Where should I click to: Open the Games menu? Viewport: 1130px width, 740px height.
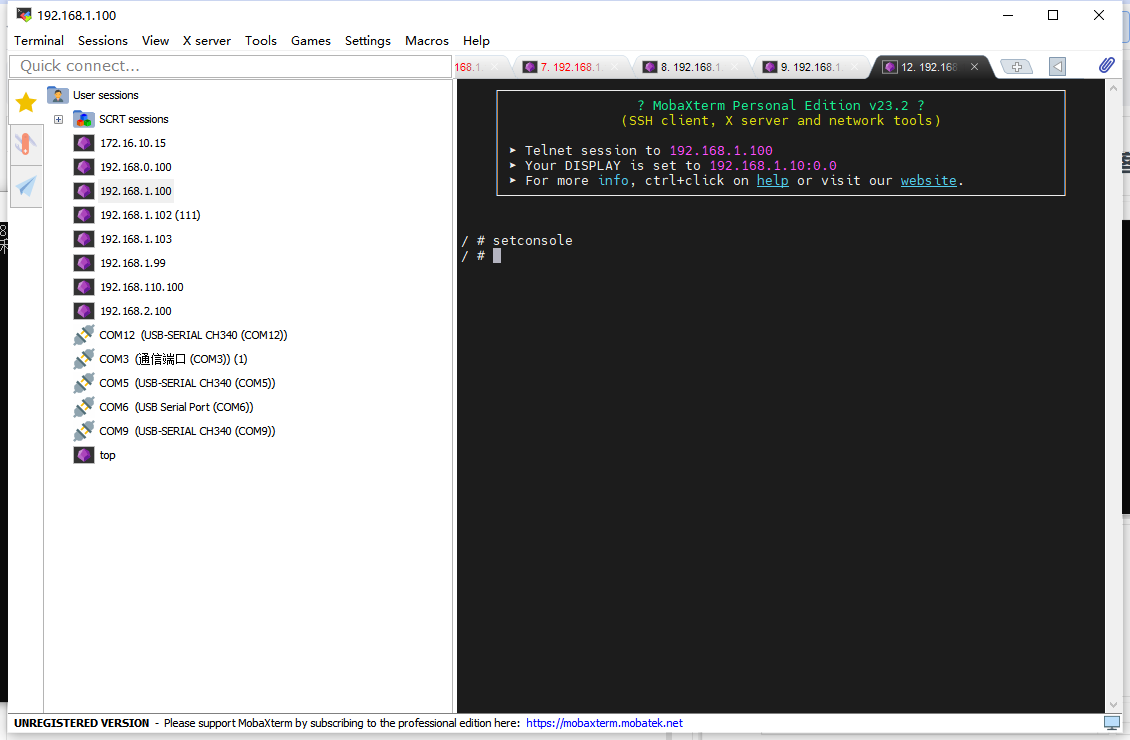[311, 40]
